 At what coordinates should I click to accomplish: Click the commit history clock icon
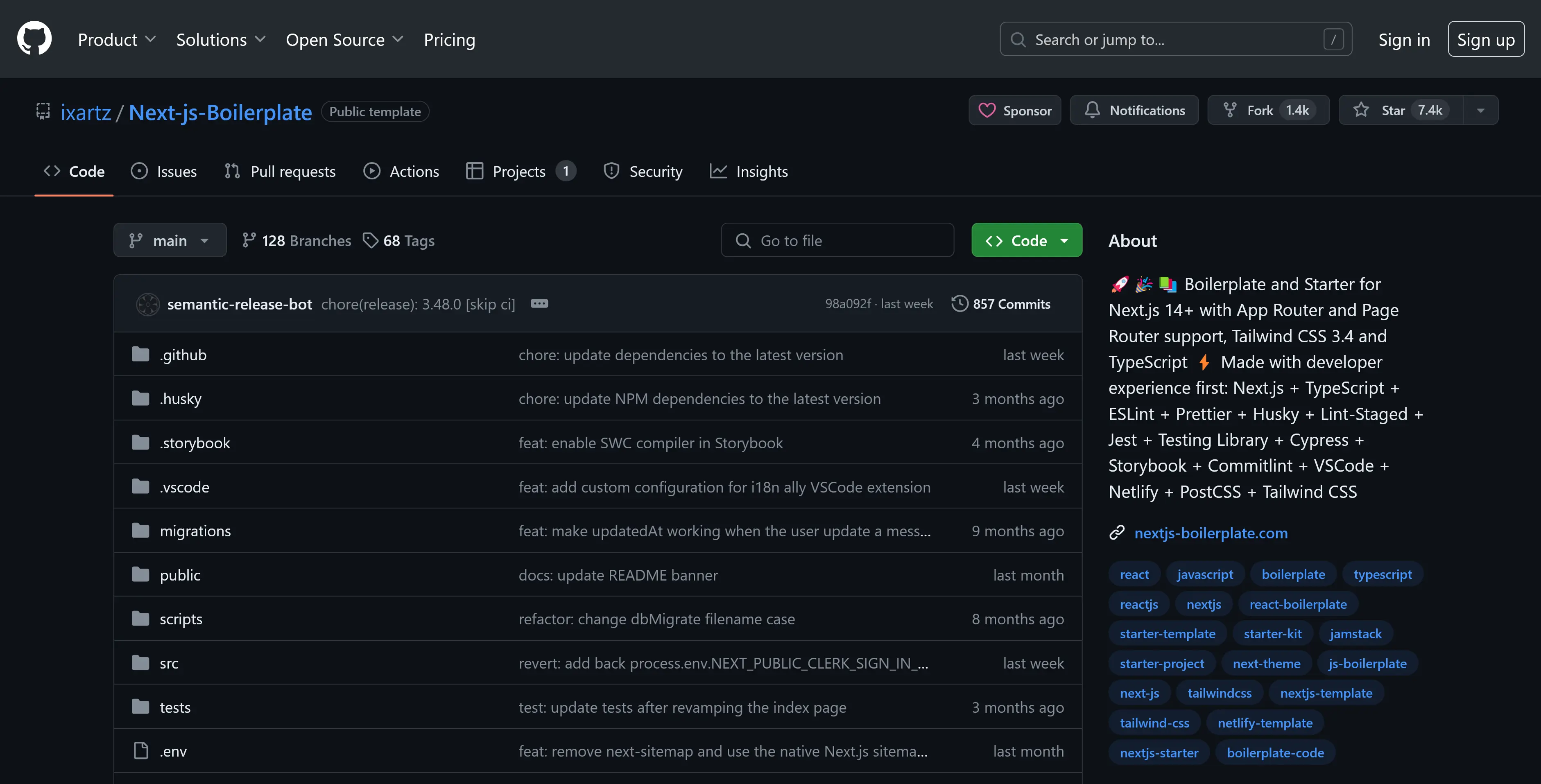click(x=959, y=304)
